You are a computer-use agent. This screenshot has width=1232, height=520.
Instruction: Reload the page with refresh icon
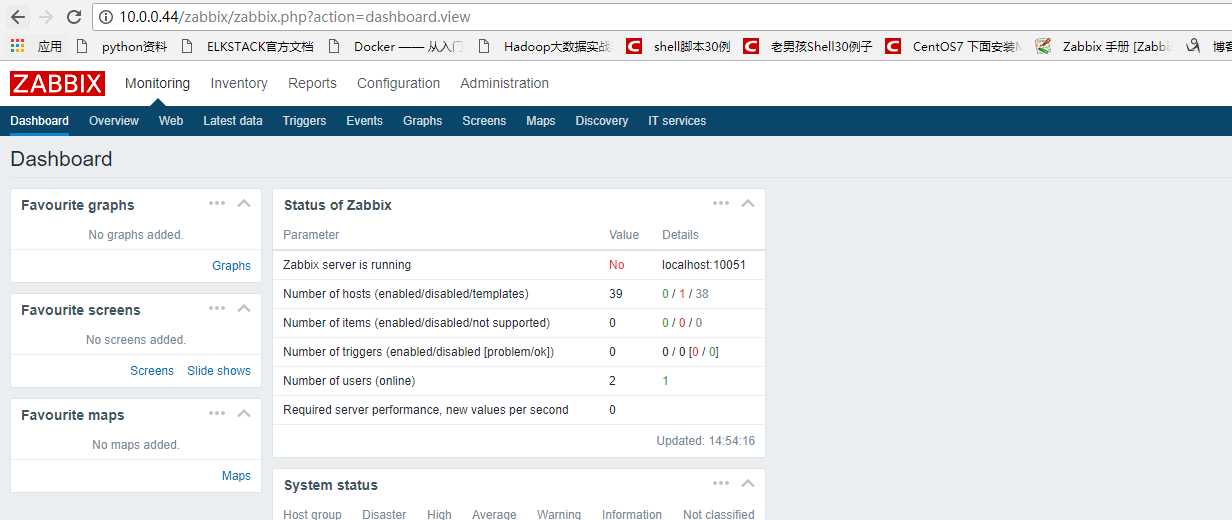(74, 17)
